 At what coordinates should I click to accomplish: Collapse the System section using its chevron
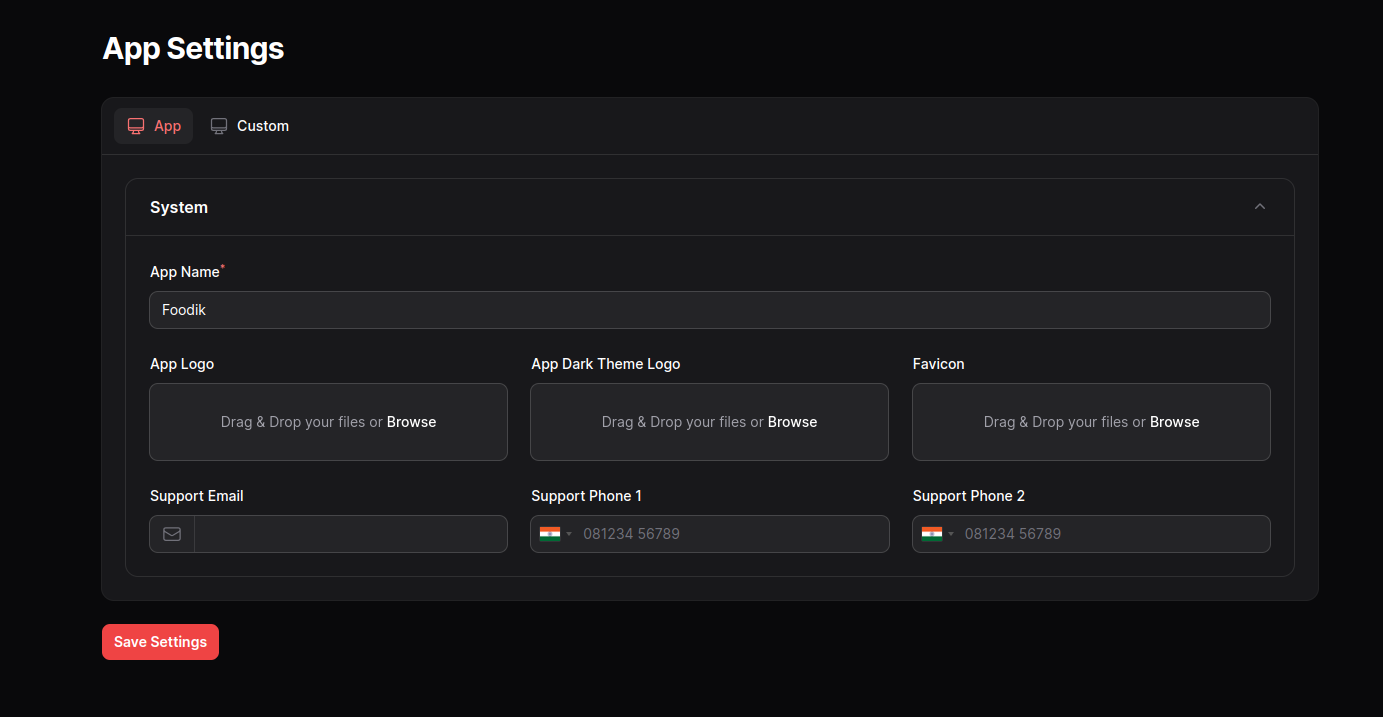click(x=1259, y=207)
